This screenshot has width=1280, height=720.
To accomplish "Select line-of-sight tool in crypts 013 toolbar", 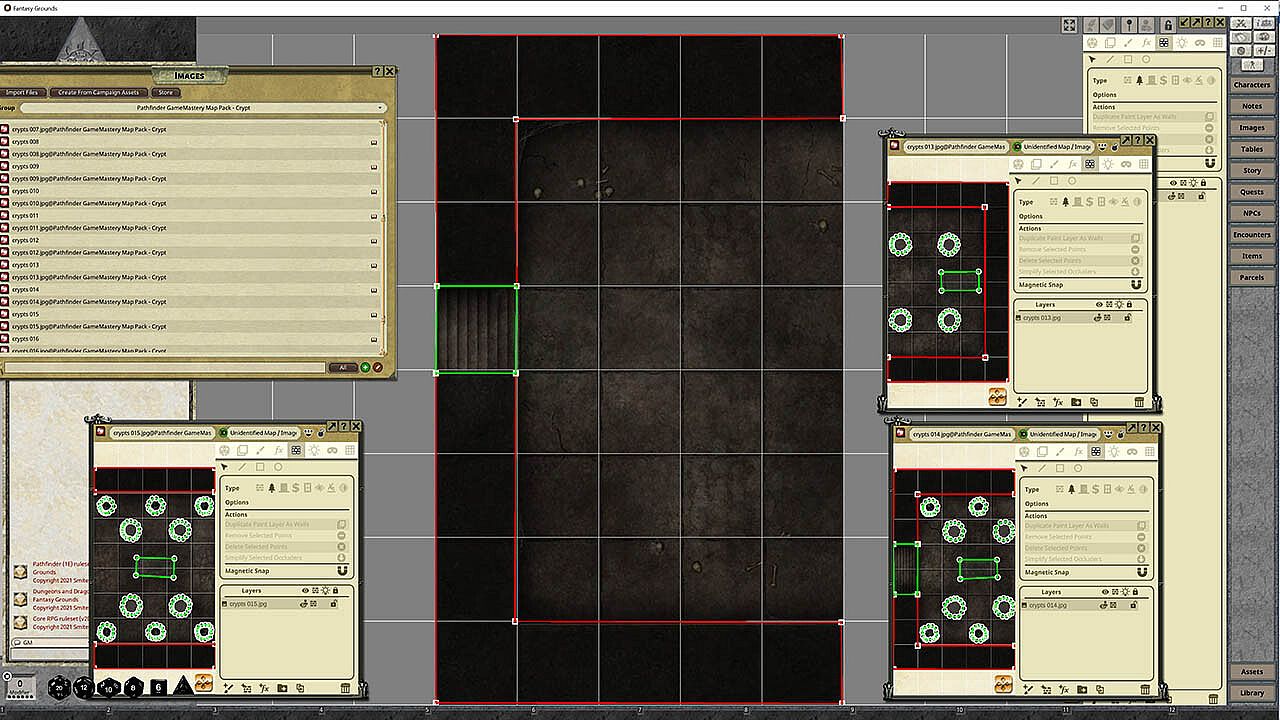I will tap(1090, 164).
